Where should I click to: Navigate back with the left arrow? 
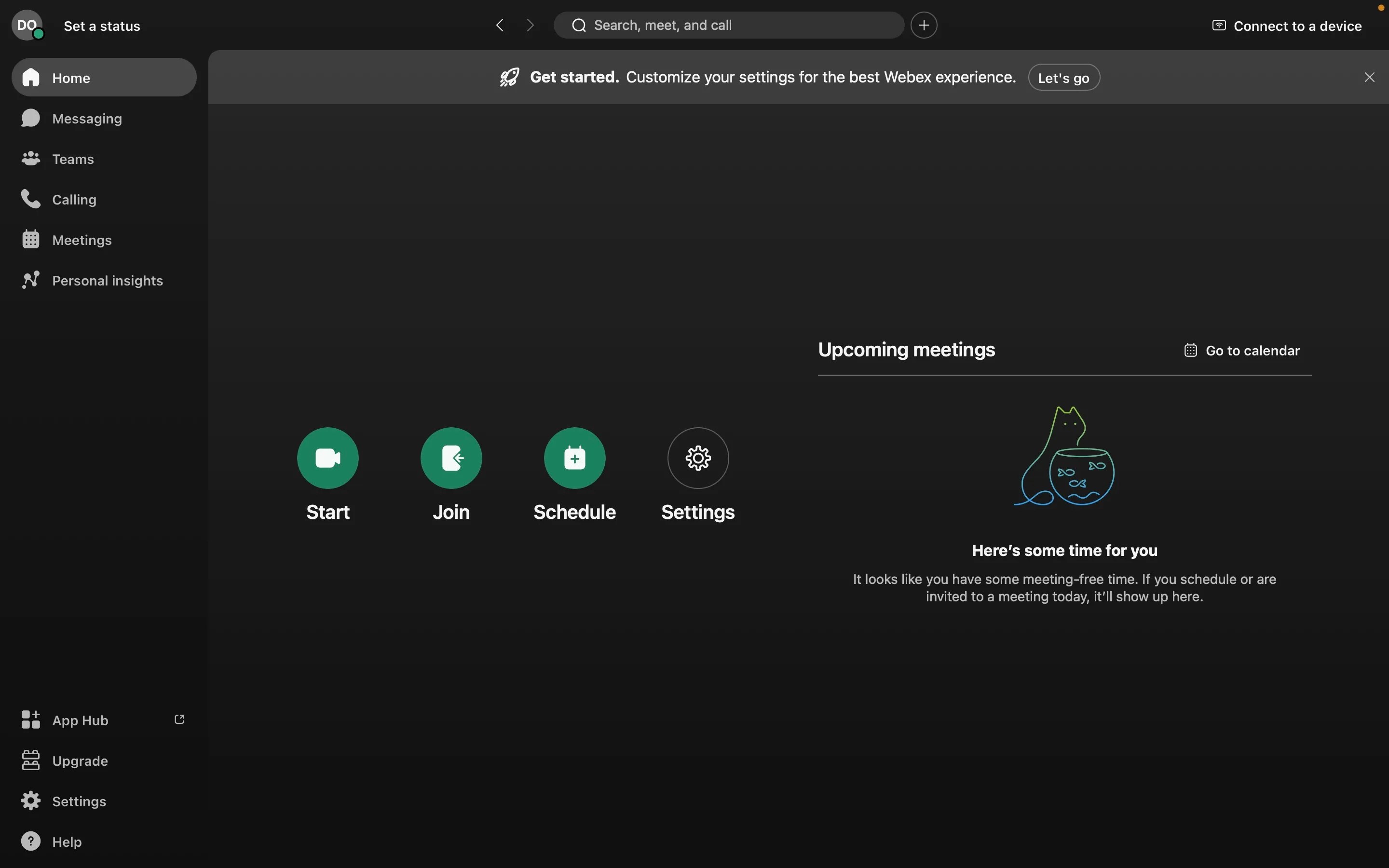(499, 25)
